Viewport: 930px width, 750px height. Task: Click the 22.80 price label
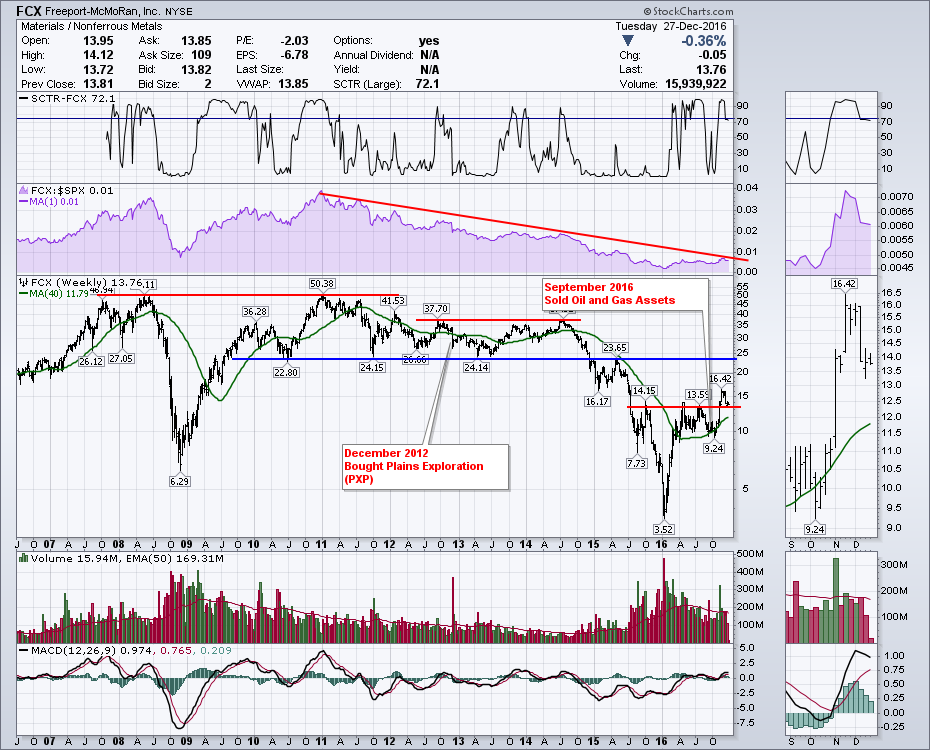click(x=286, y=372)
